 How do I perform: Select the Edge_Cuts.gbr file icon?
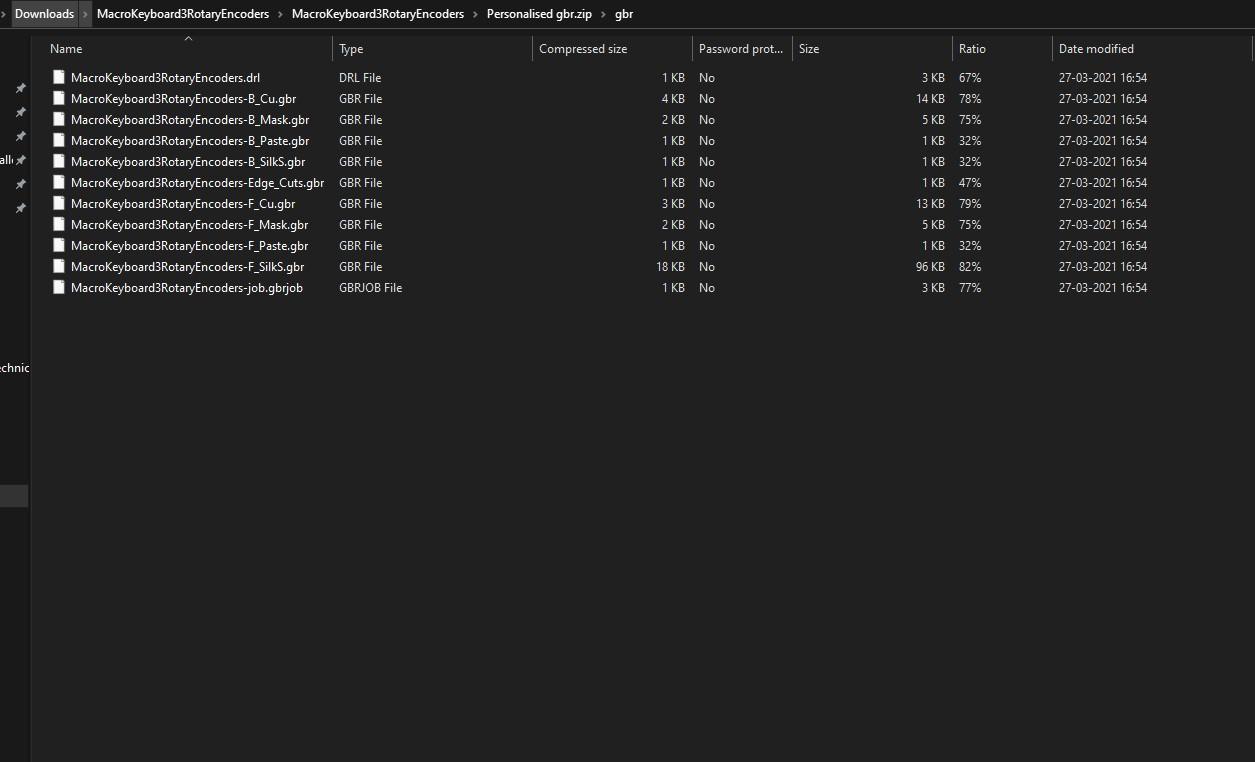click(59, 182)
